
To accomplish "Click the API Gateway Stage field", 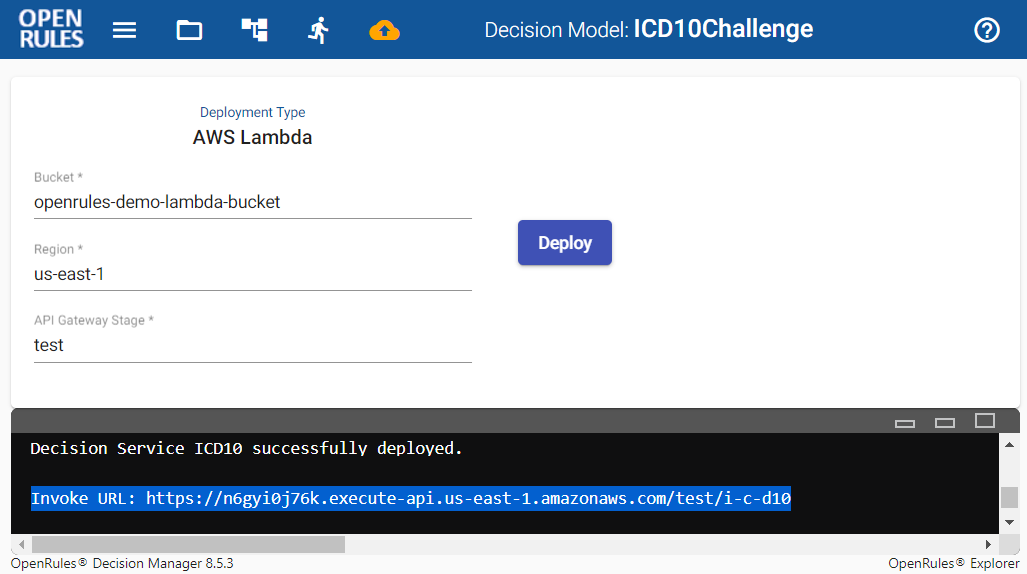I will coord(252,345).
